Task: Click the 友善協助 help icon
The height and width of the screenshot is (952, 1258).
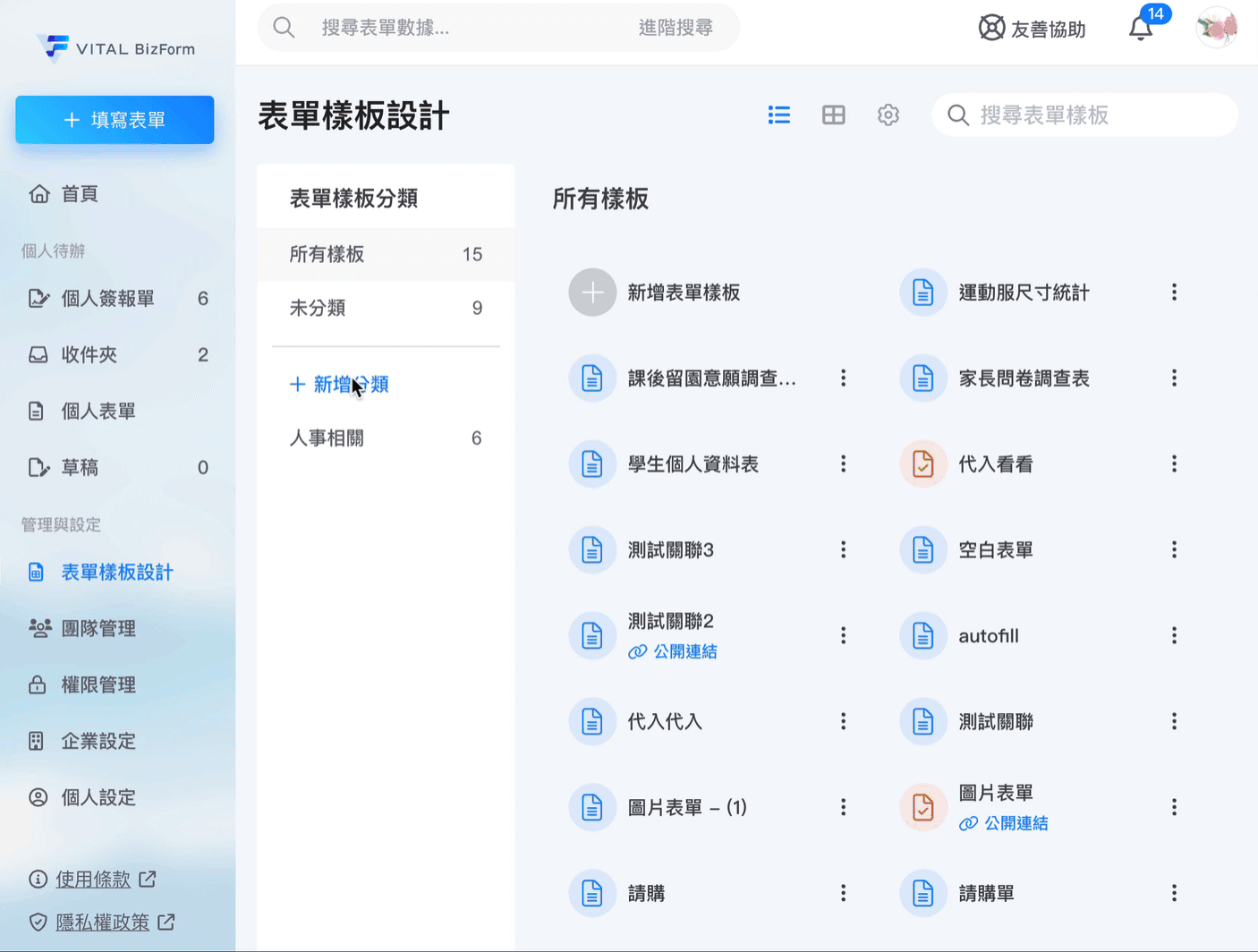Action: 991,29
